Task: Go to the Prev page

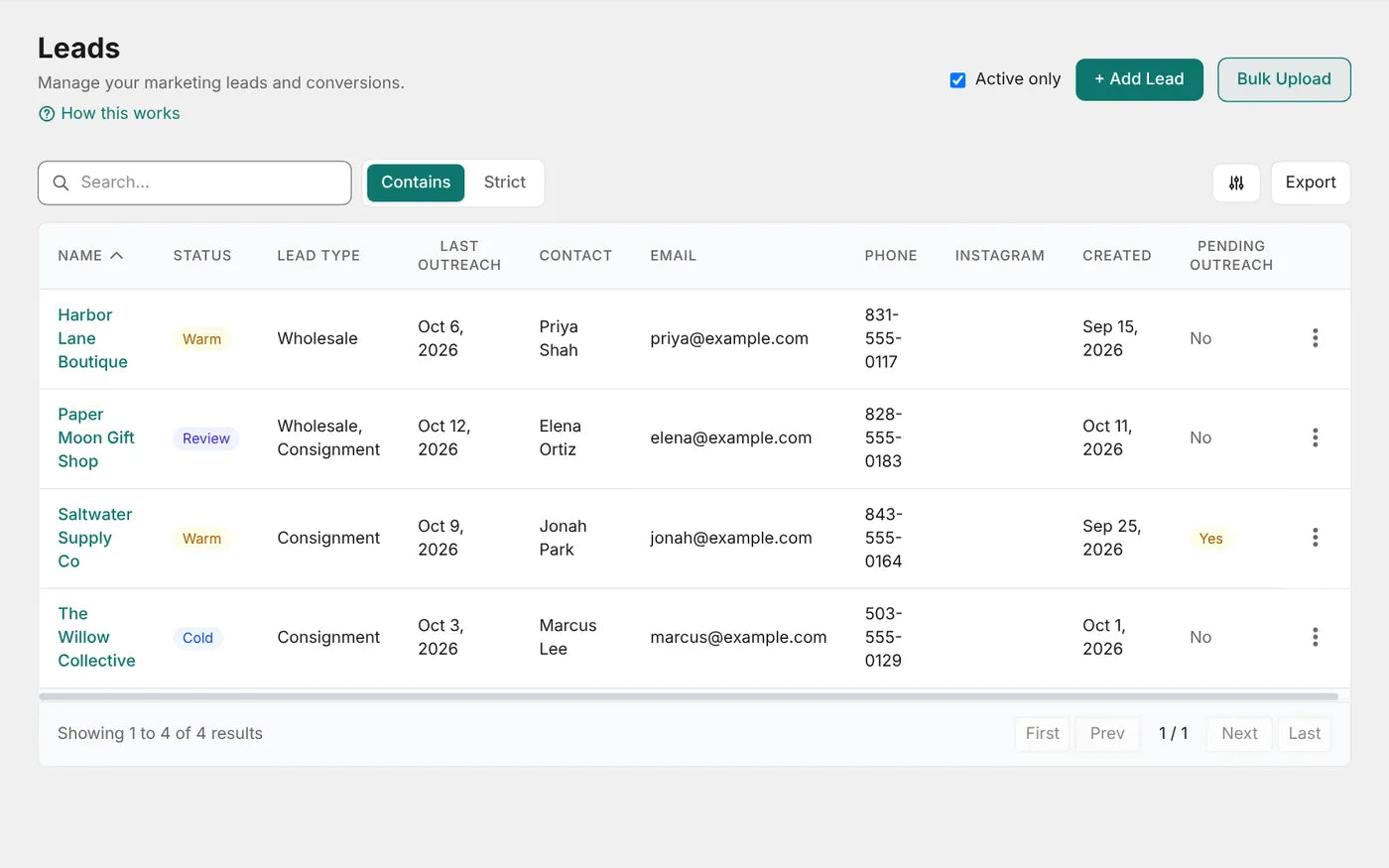Action: click(1107, 734)
